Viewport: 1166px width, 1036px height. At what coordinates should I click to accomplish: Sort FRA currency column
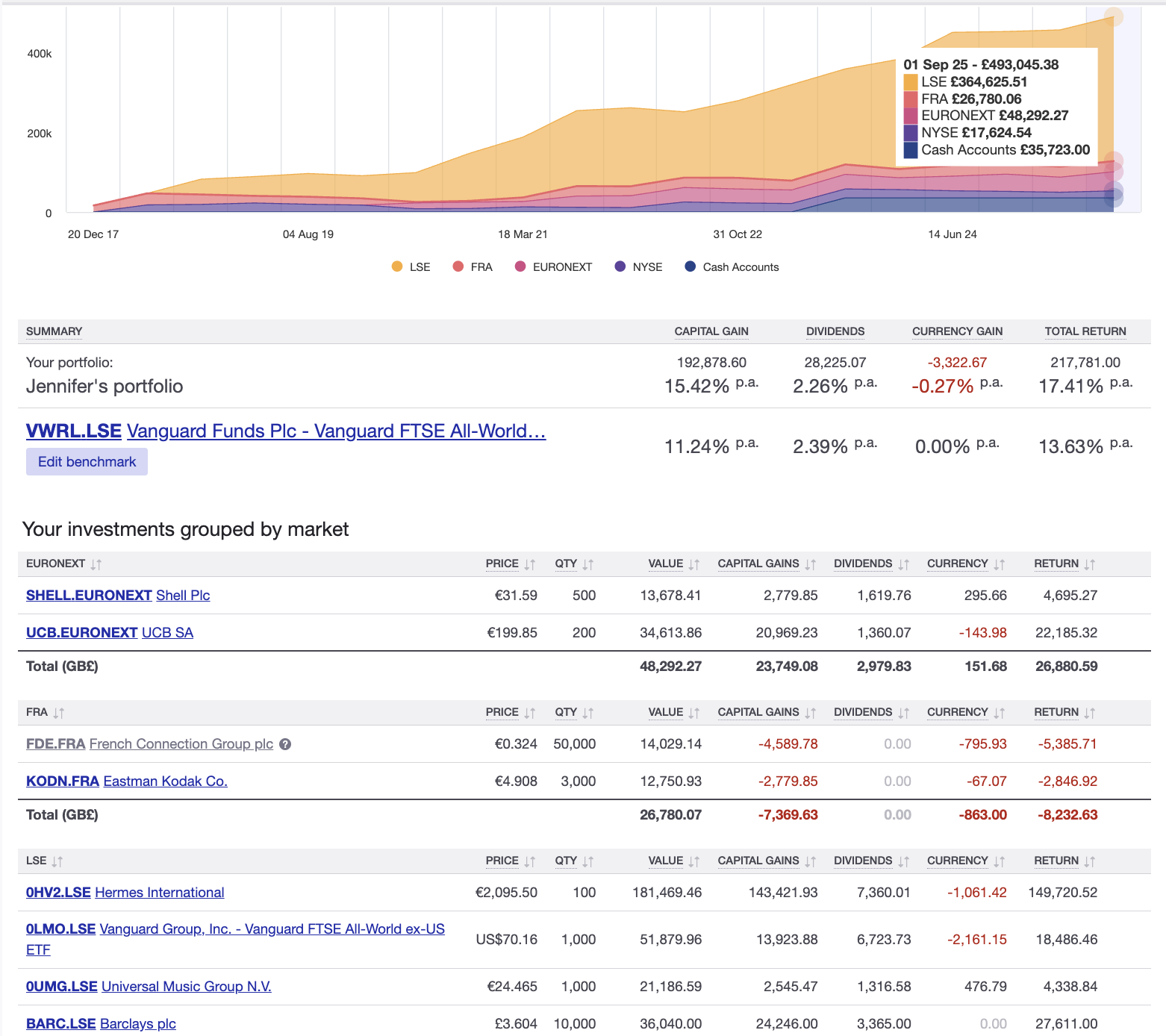(x=966, y=712)
